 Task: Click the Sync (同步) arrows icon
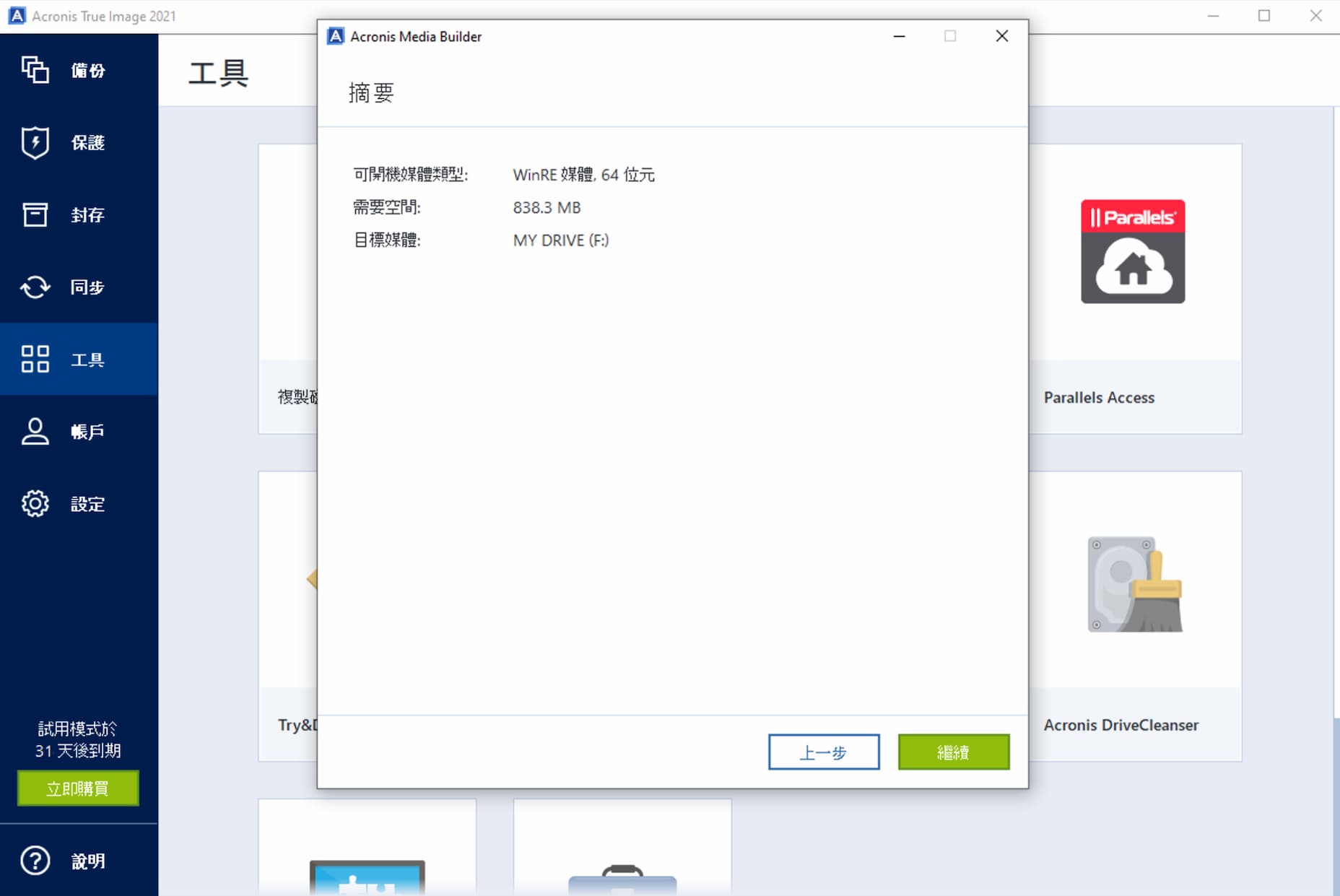tap(35, 287)
